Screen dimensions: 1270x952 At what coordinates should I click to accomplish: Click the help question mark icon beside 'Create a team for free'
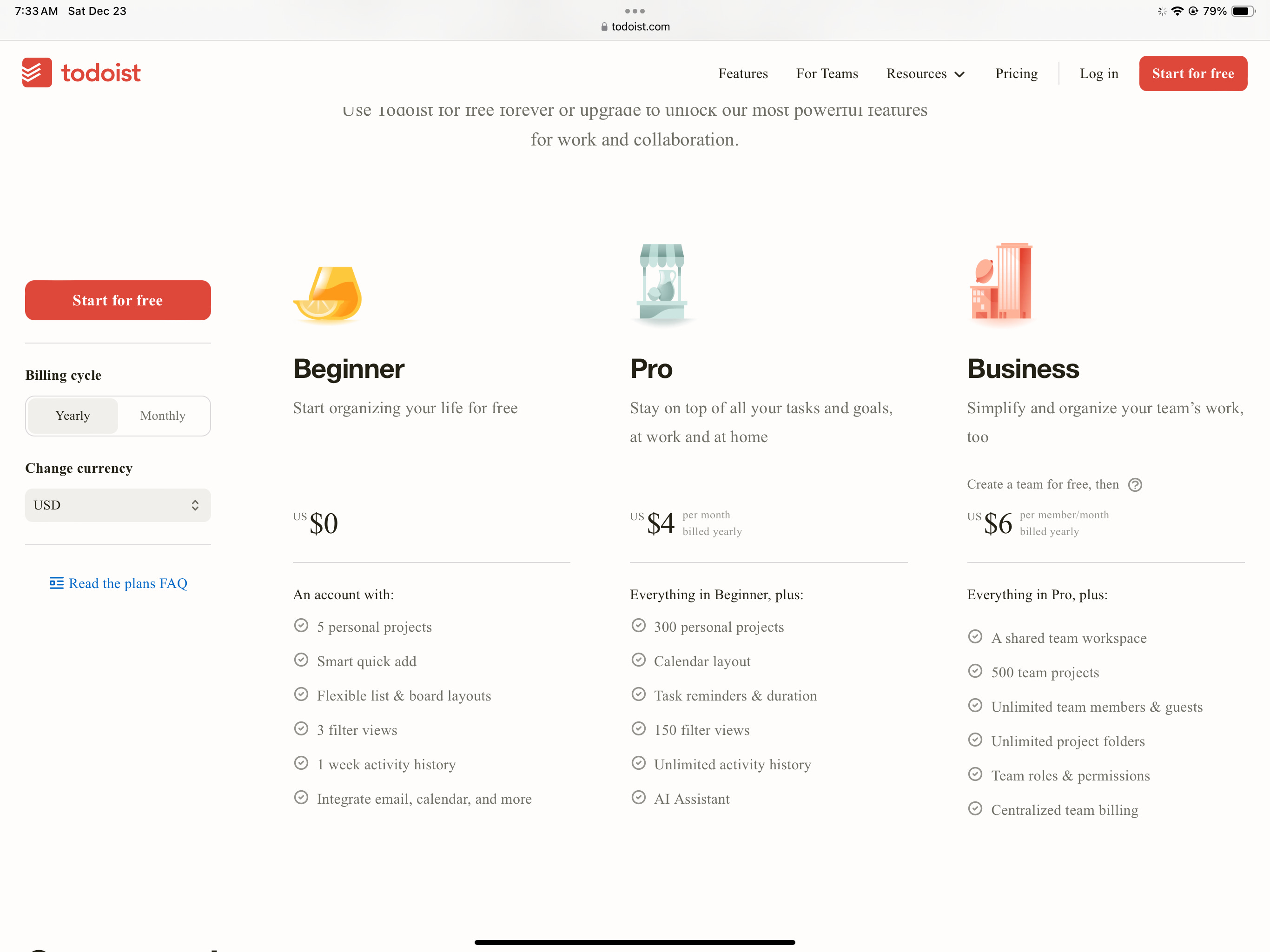(1135, 485)
